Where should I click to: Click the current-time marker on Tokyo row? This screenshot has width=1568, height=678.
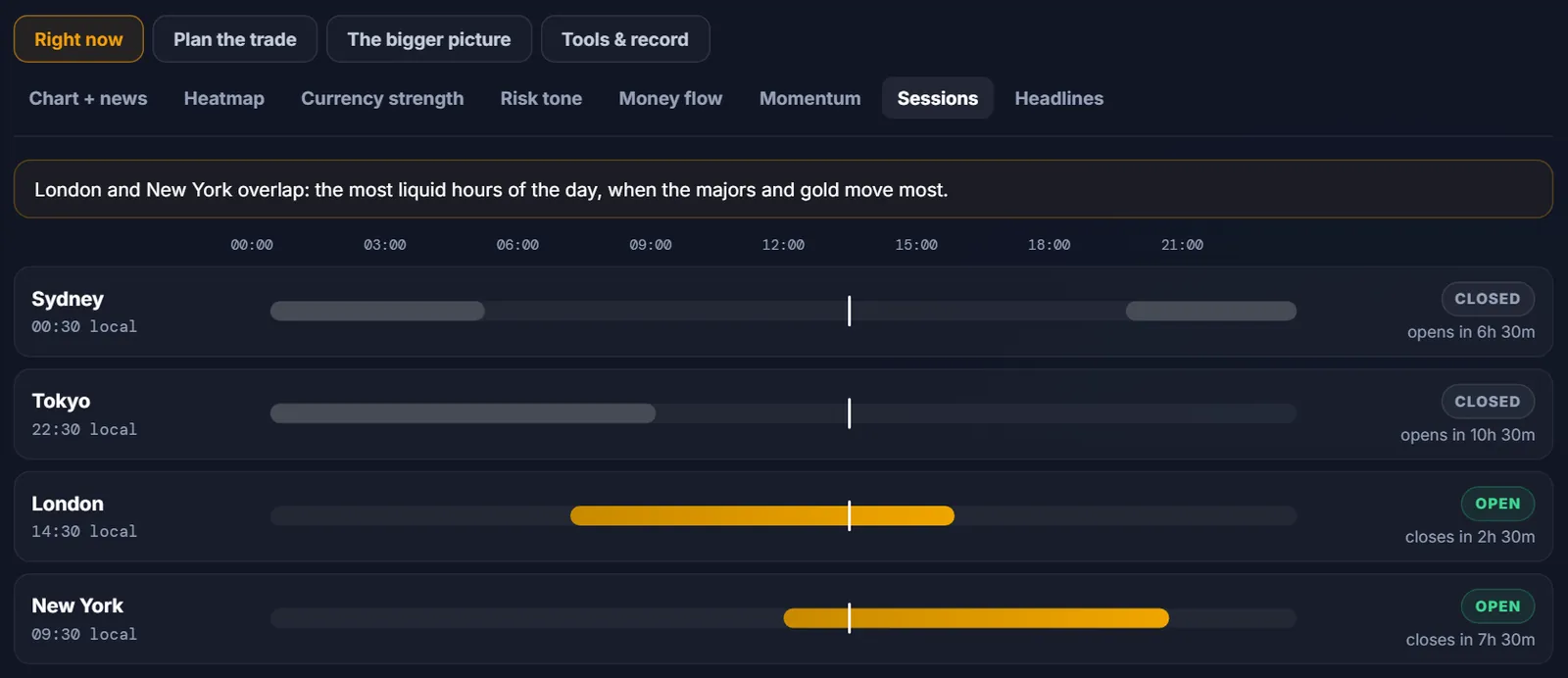tap(849, 413)
